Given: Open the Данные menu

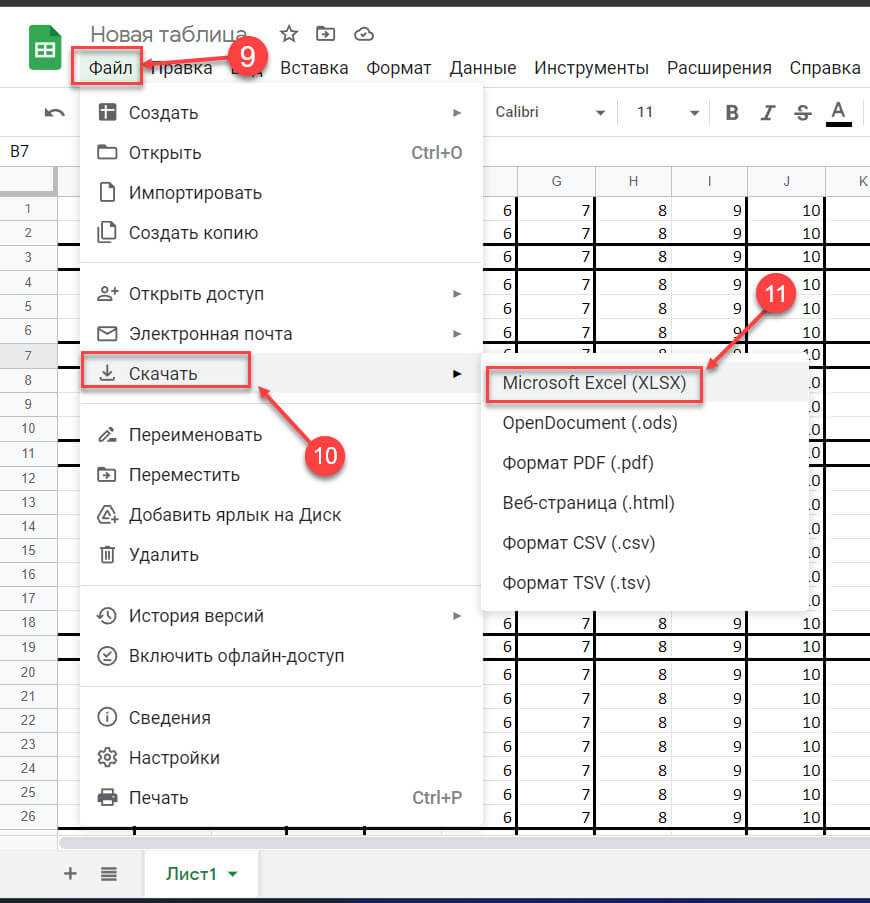Looking at the screenshot, I should pos(483,68).
